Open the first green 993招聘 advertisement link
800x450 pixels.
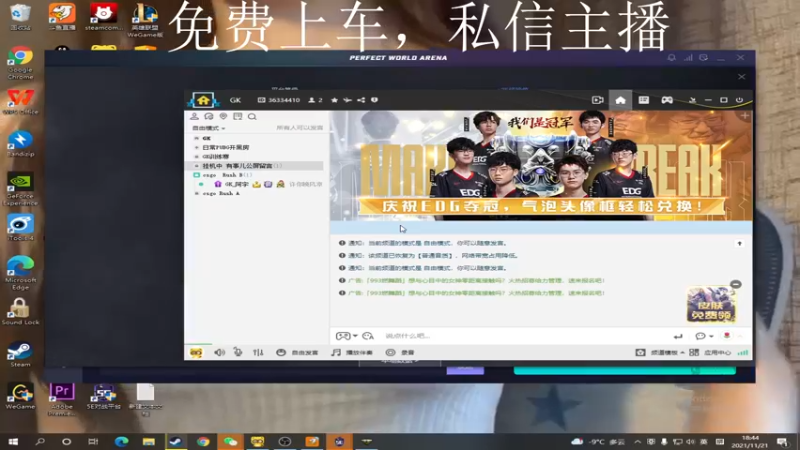point(477,281)
